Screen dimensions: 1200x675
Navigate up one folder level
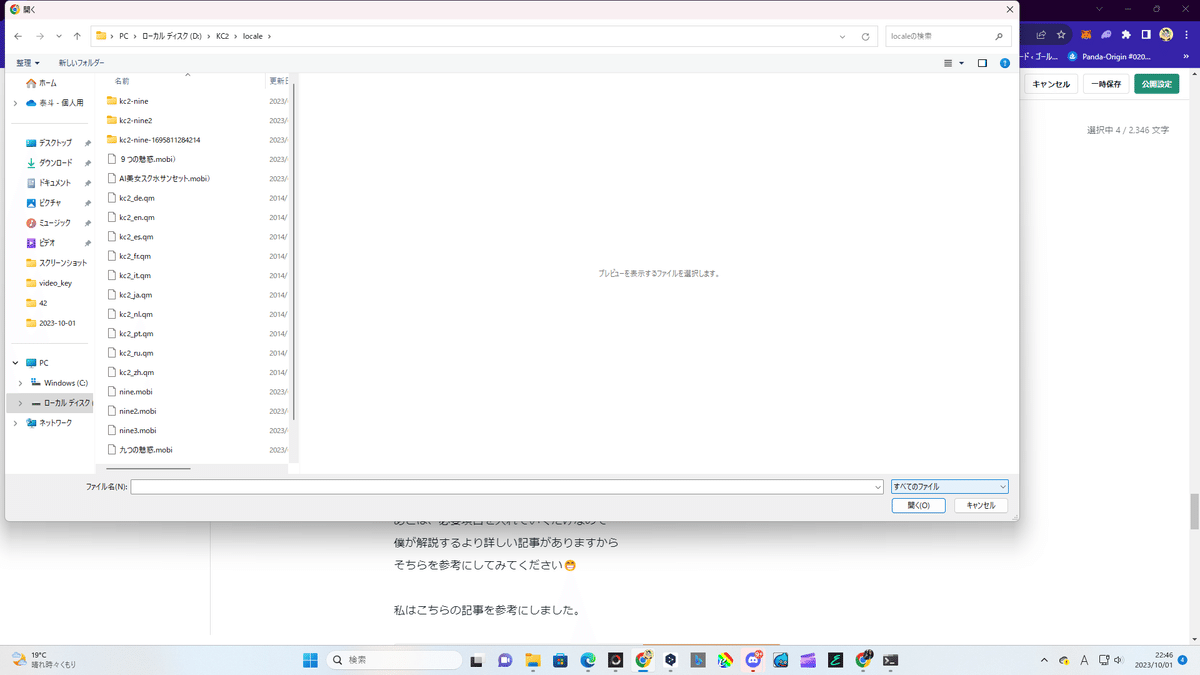(77, 36)
